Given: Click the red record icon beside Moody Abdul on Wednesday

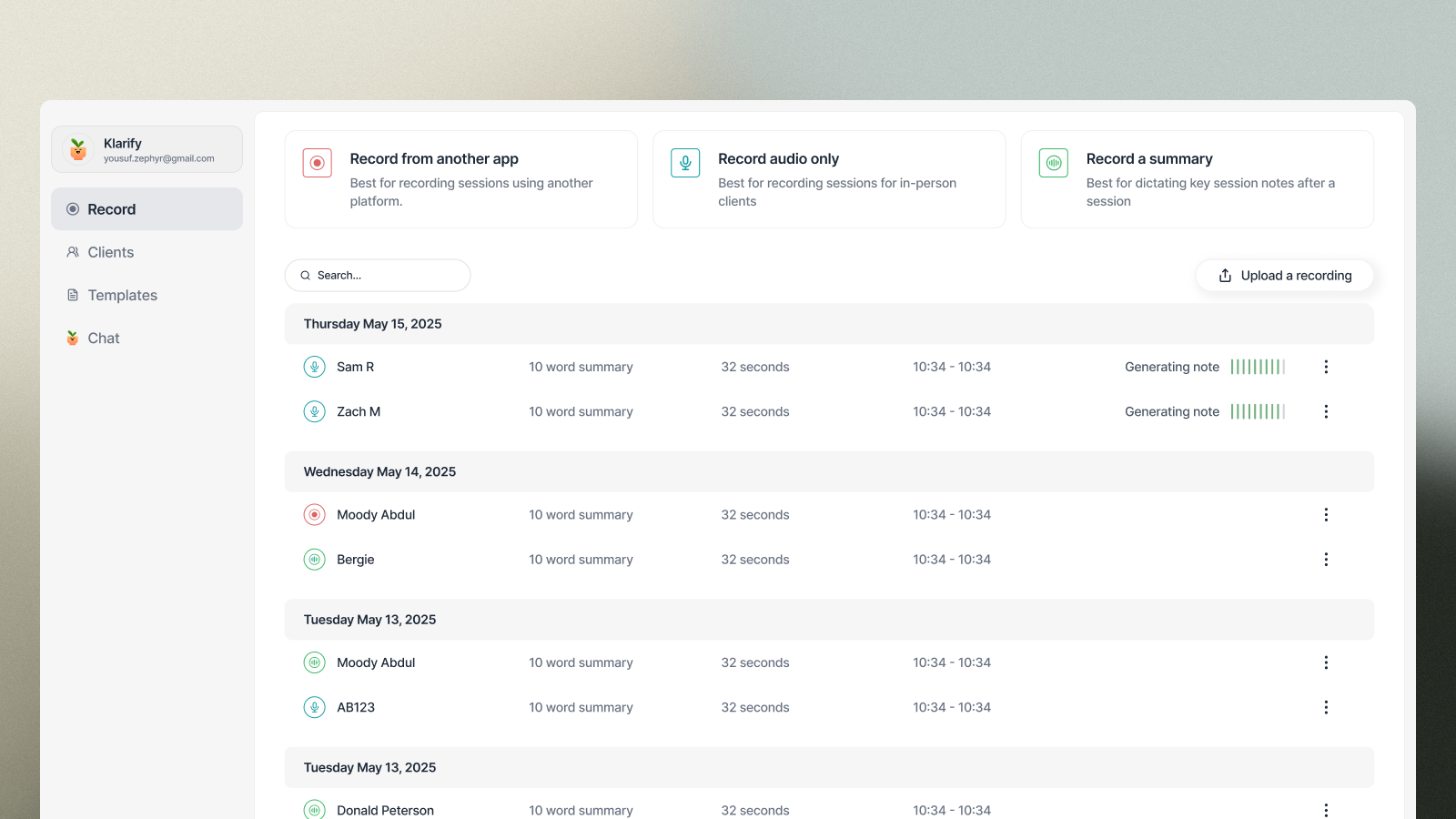Looking at the screenshot, I should click(314, 515).
